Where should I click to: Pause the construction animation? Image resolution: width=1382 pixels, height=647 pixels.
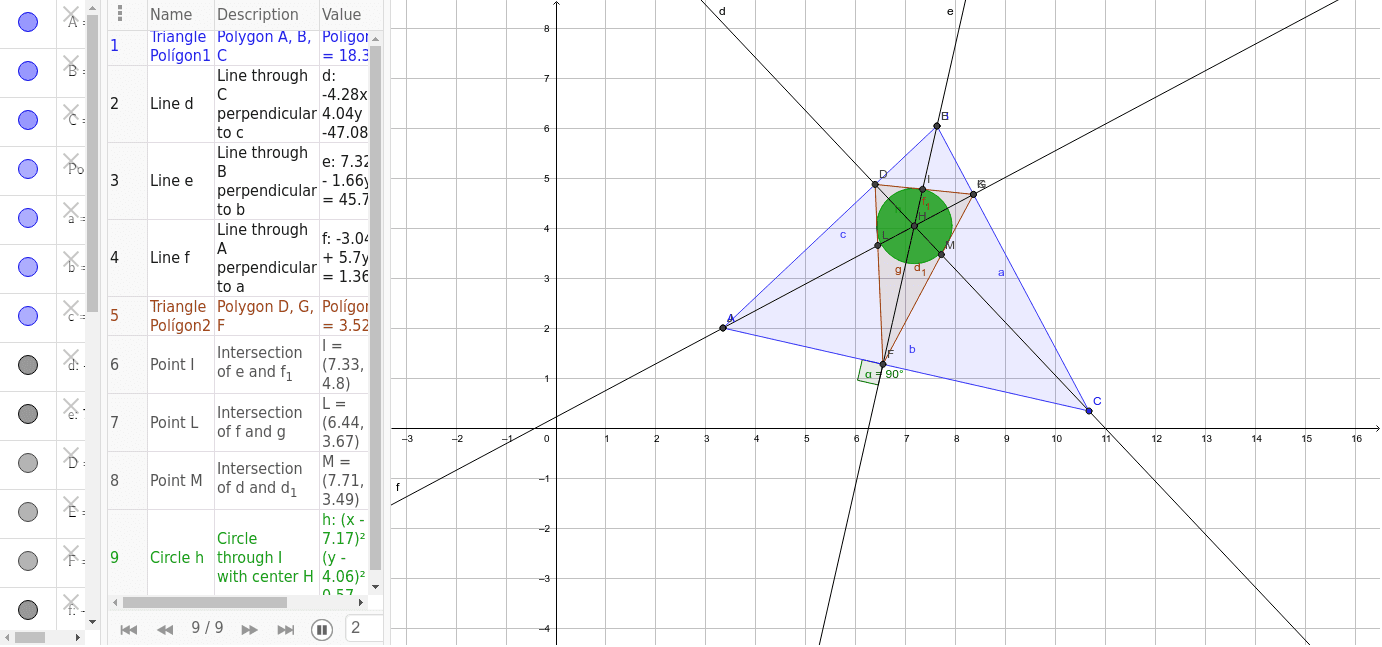pos(321,629)
